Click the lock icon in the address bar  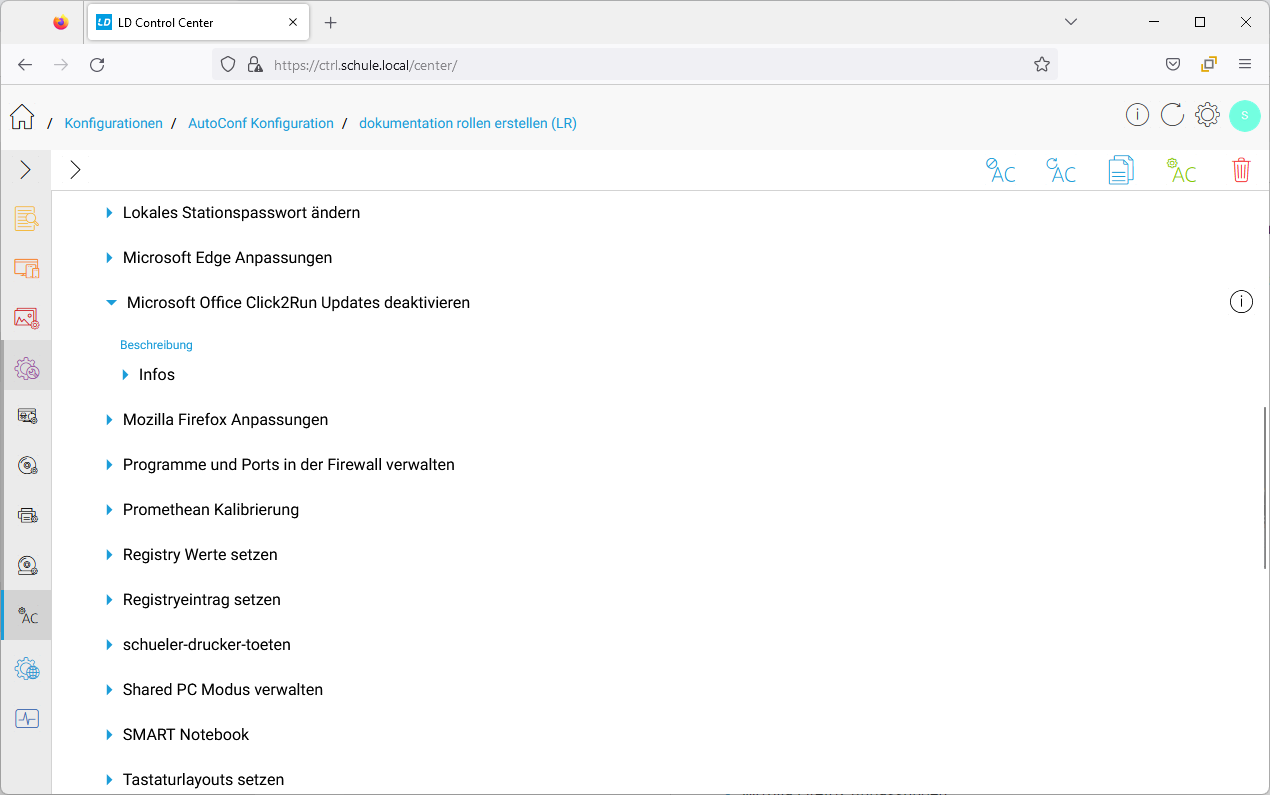(x=253, y=64)
